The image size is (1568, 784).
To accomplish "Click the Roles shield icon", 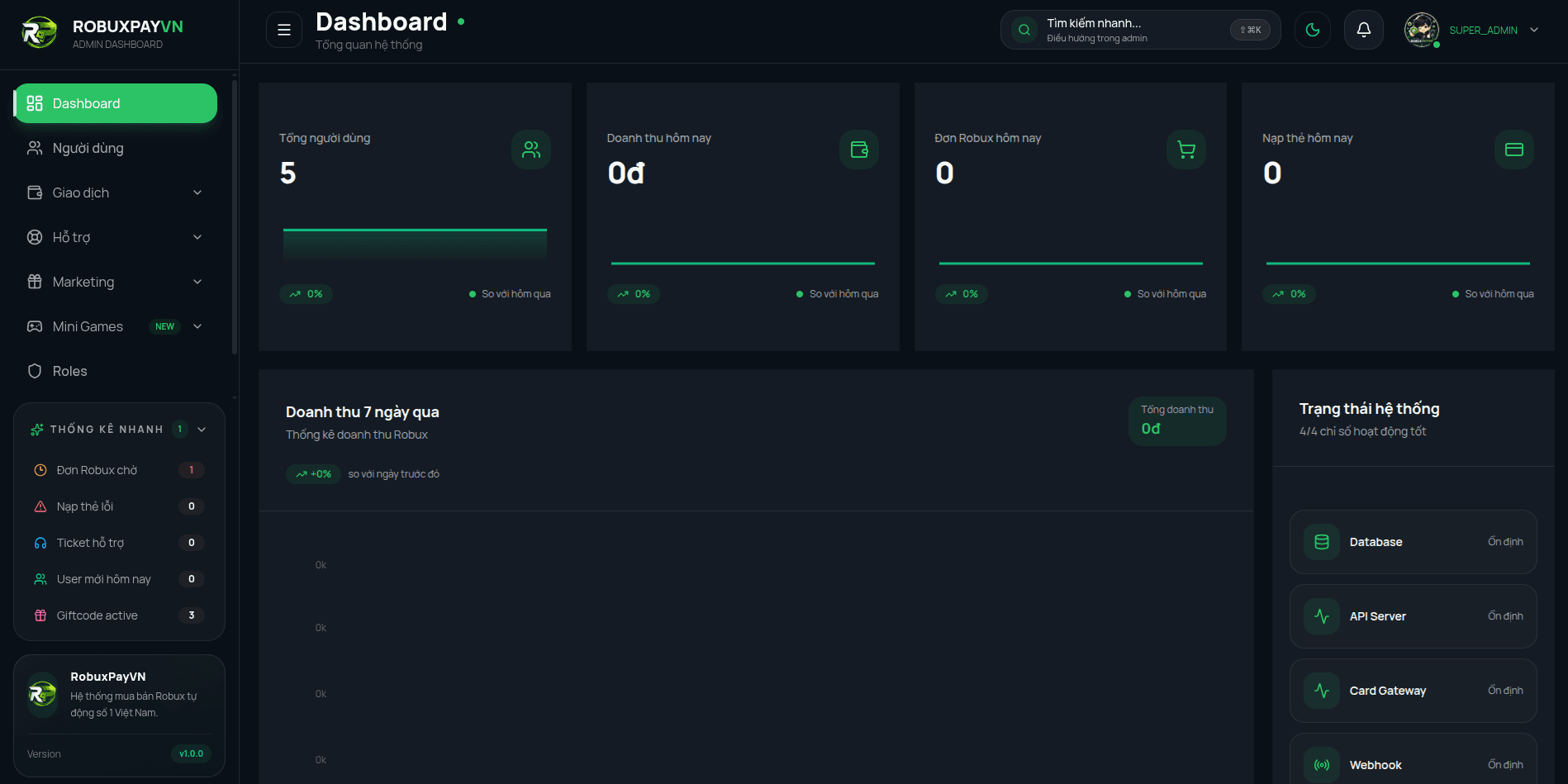I will 35,371.
